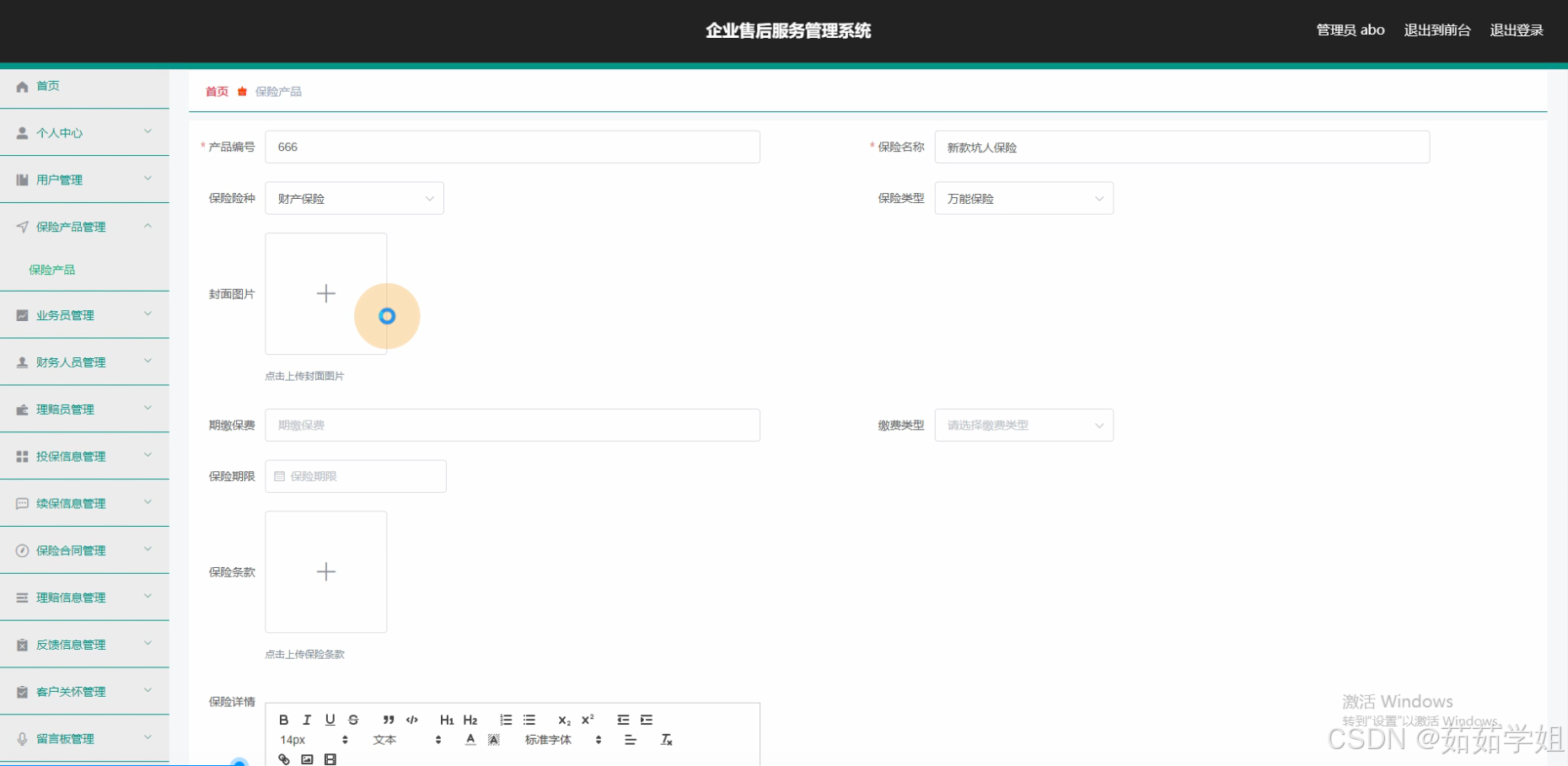The image size is (1568, 766).
Task: Collapse the 保险产品管理 sidebar section
Action: tap(84, 226)
